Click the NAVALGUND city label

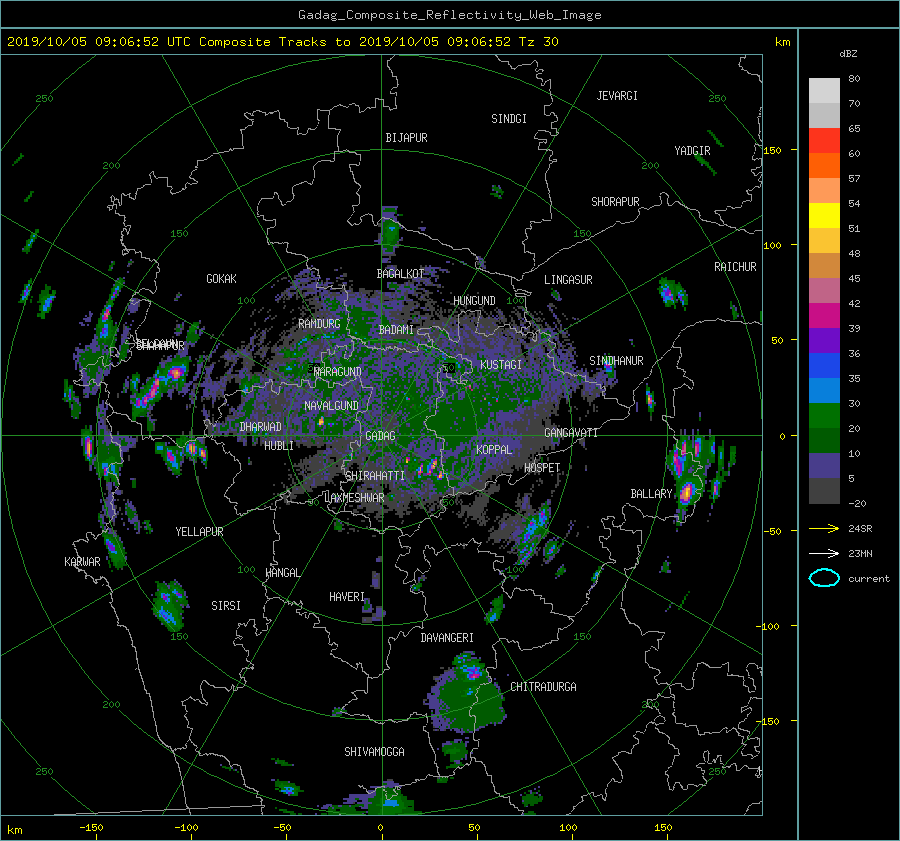(331, 406)
